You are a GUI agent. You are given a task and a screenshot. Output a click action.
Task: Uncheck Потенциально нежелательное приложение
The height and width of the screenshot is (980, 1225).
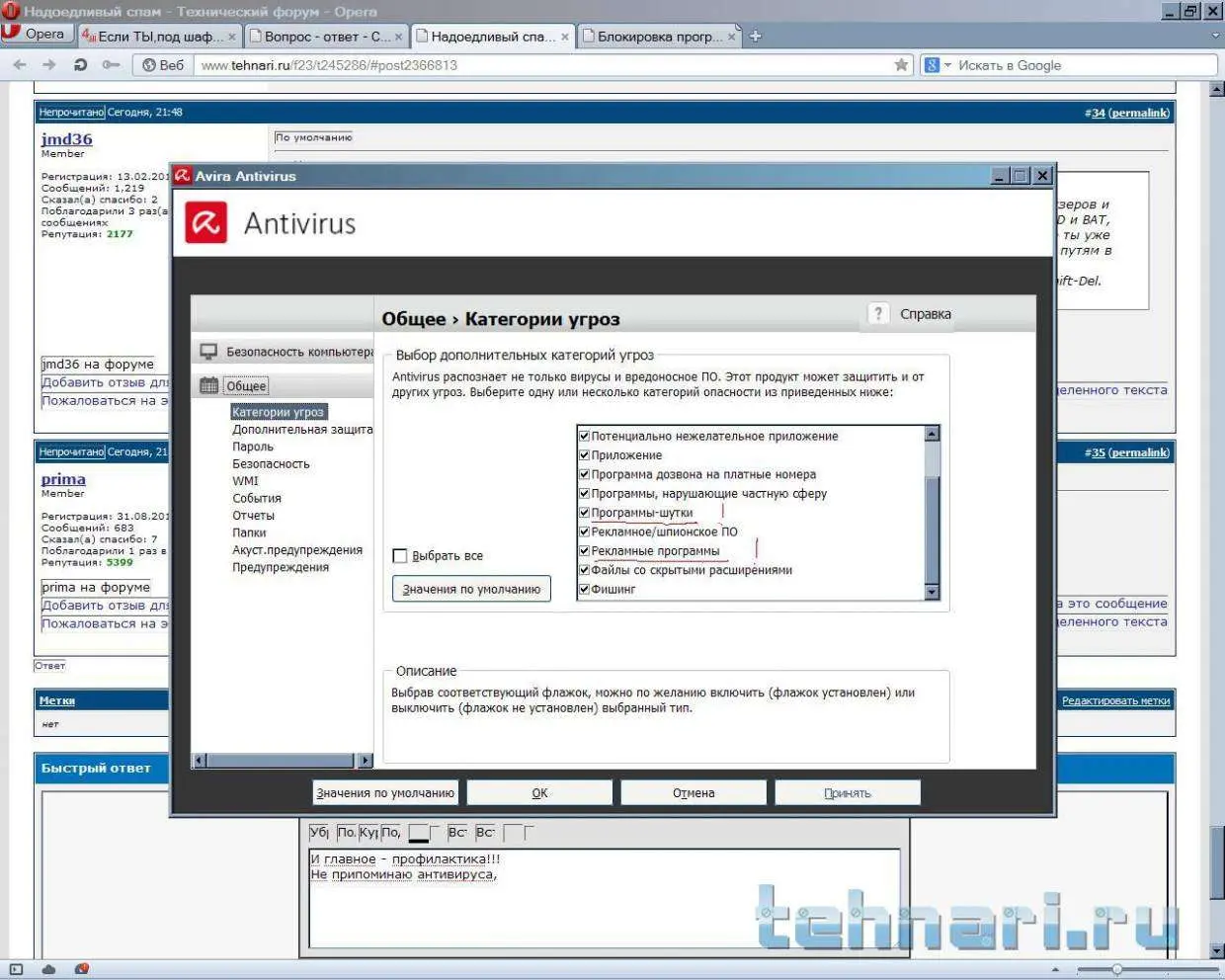tap(584, 436)
